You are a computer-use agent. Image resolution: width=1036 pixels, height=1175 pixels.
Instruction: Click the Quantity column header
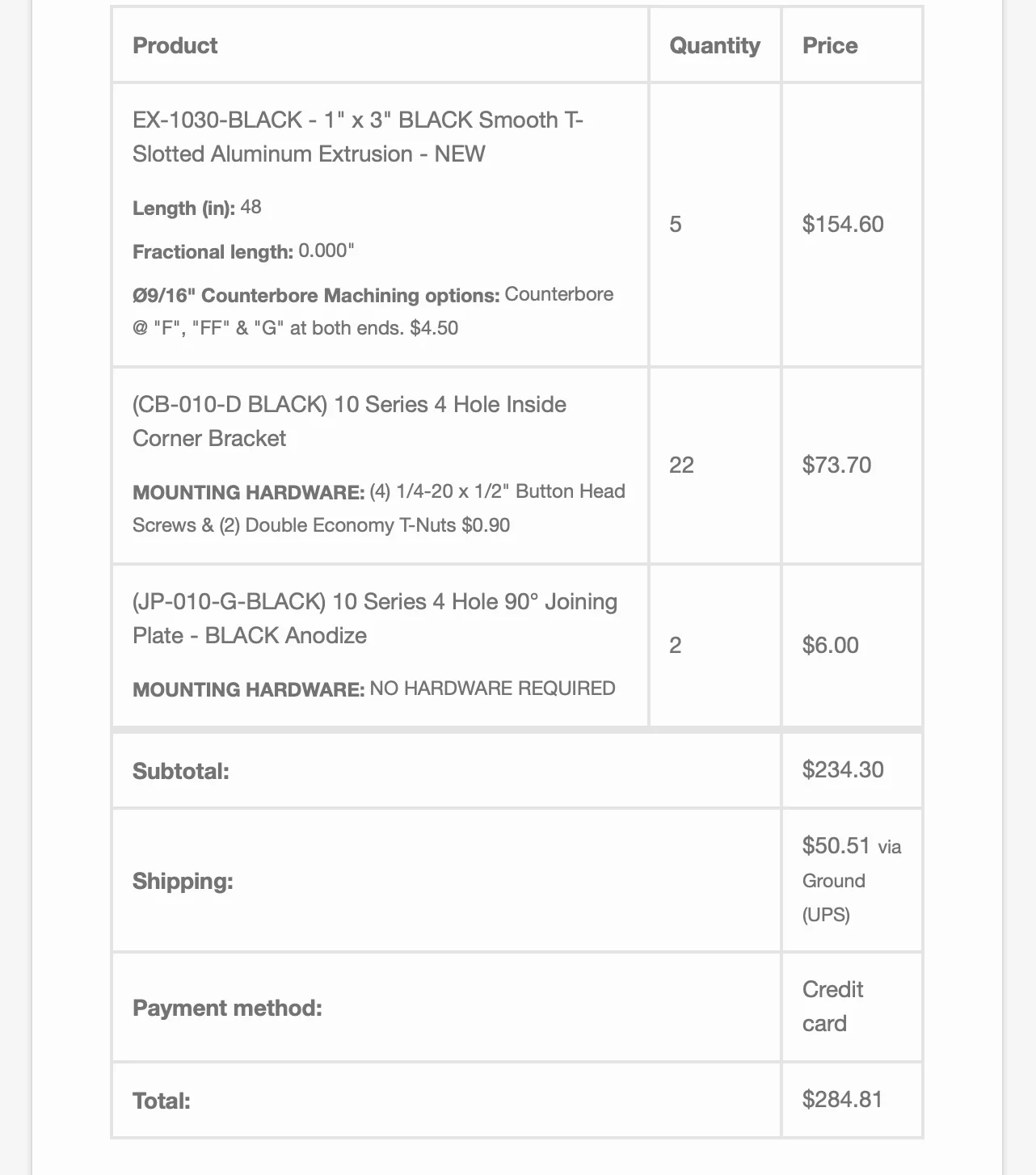click(x=714, y=45)
